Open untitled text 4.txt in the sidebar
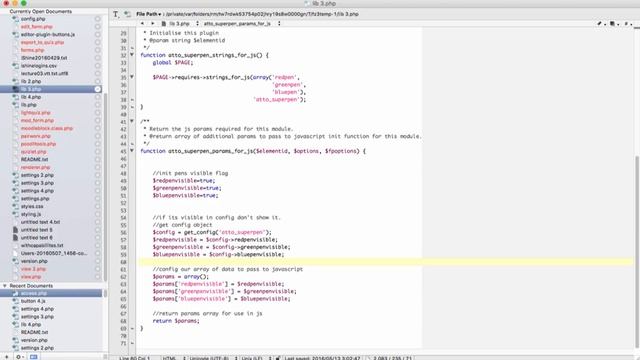Image resolution: width=640 pixels, height=360 pixels. 40,222
